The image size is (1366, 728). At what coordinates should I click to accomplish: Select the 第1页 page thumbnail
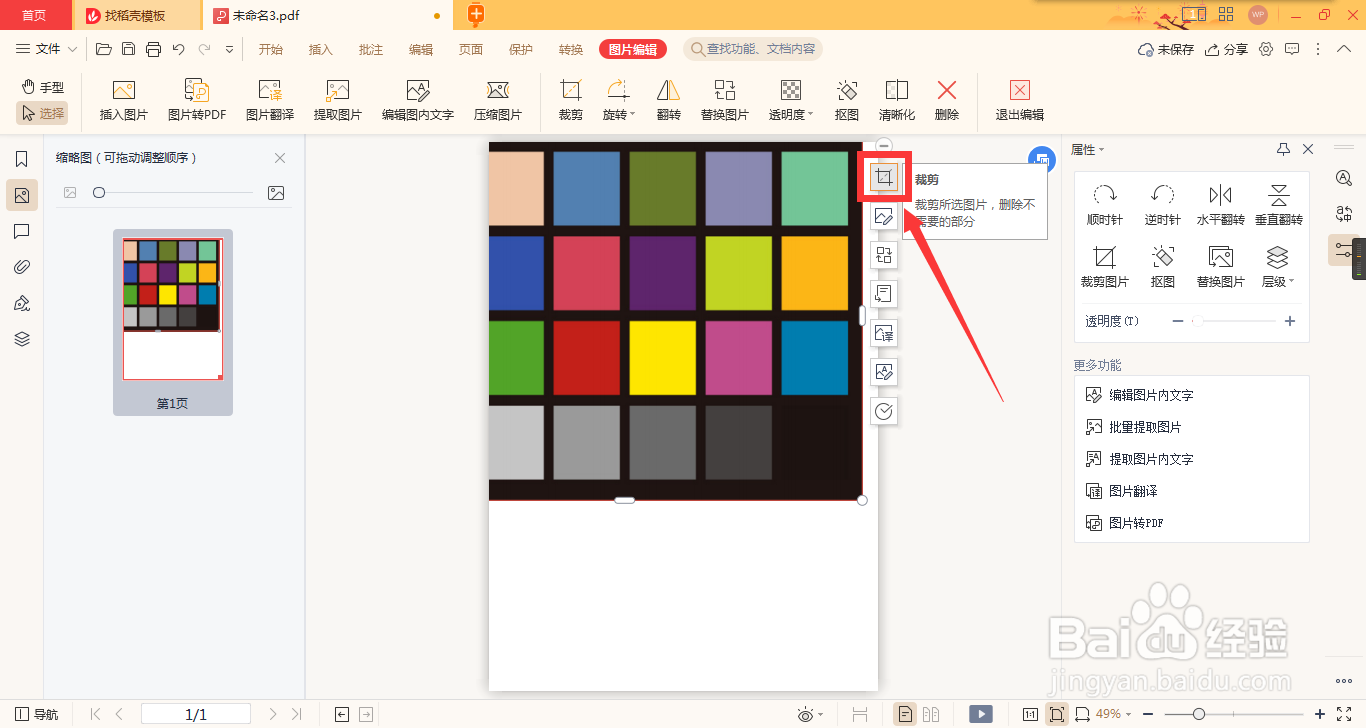click(x=173, y=322)
